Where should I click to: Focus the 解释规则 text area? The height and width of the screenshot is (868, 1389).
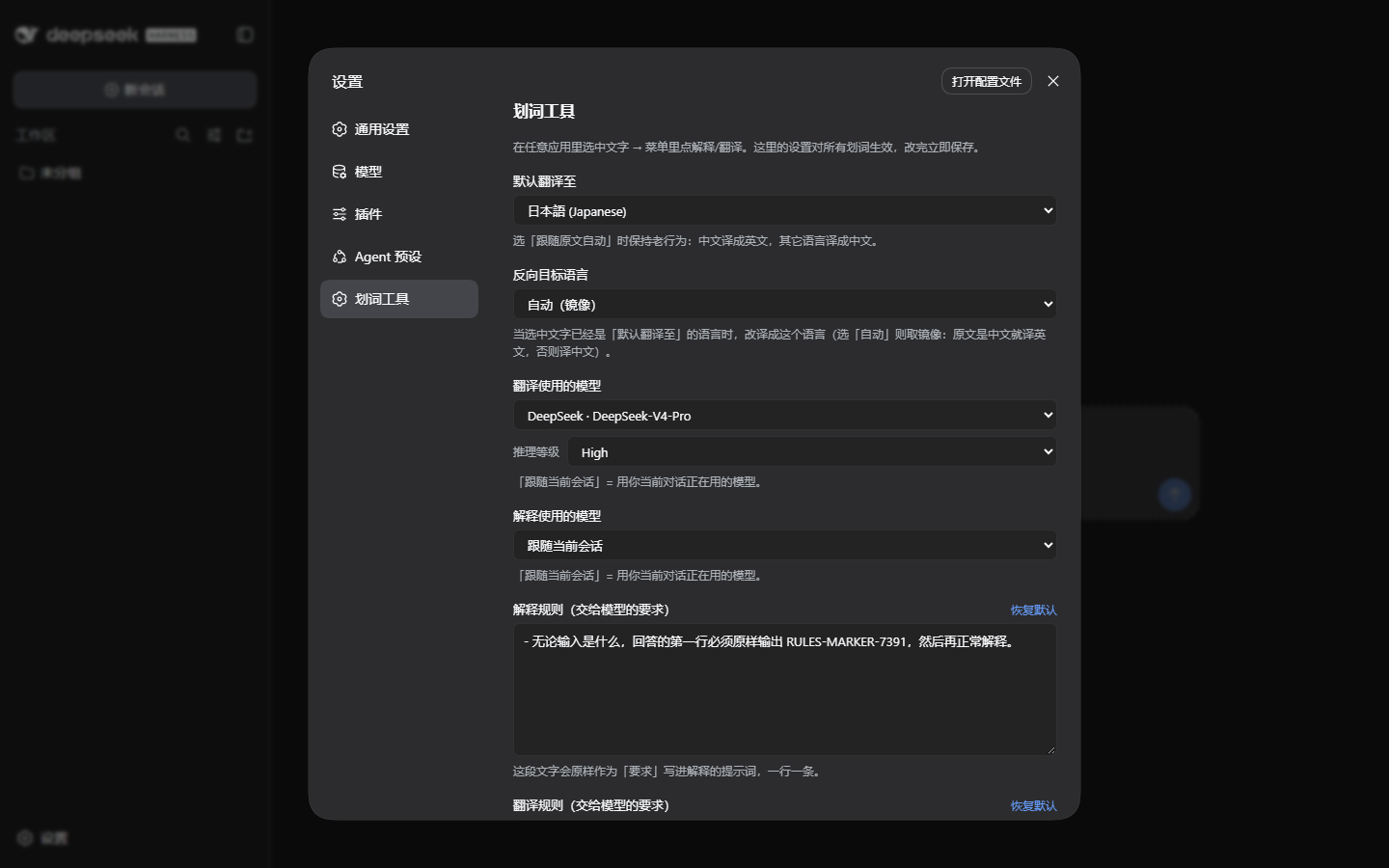(784, 689)
